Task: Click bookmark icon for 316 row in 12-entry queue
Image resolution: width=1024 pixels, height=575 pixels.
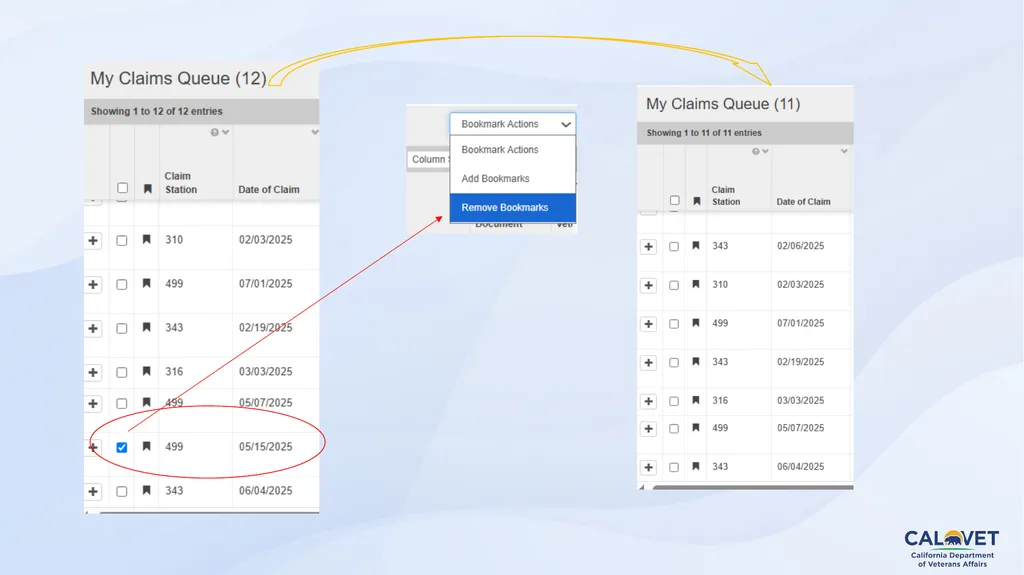Action: (x=146, y=371)
